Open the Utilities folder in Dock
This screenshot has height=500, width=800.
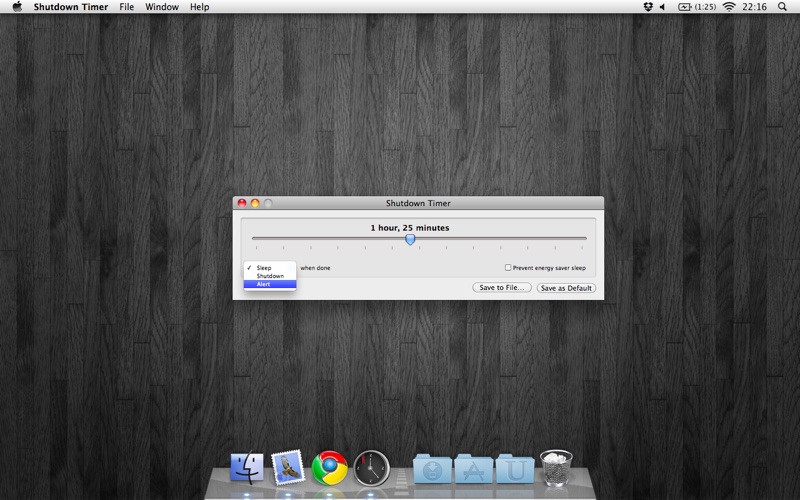pos(515,469)
